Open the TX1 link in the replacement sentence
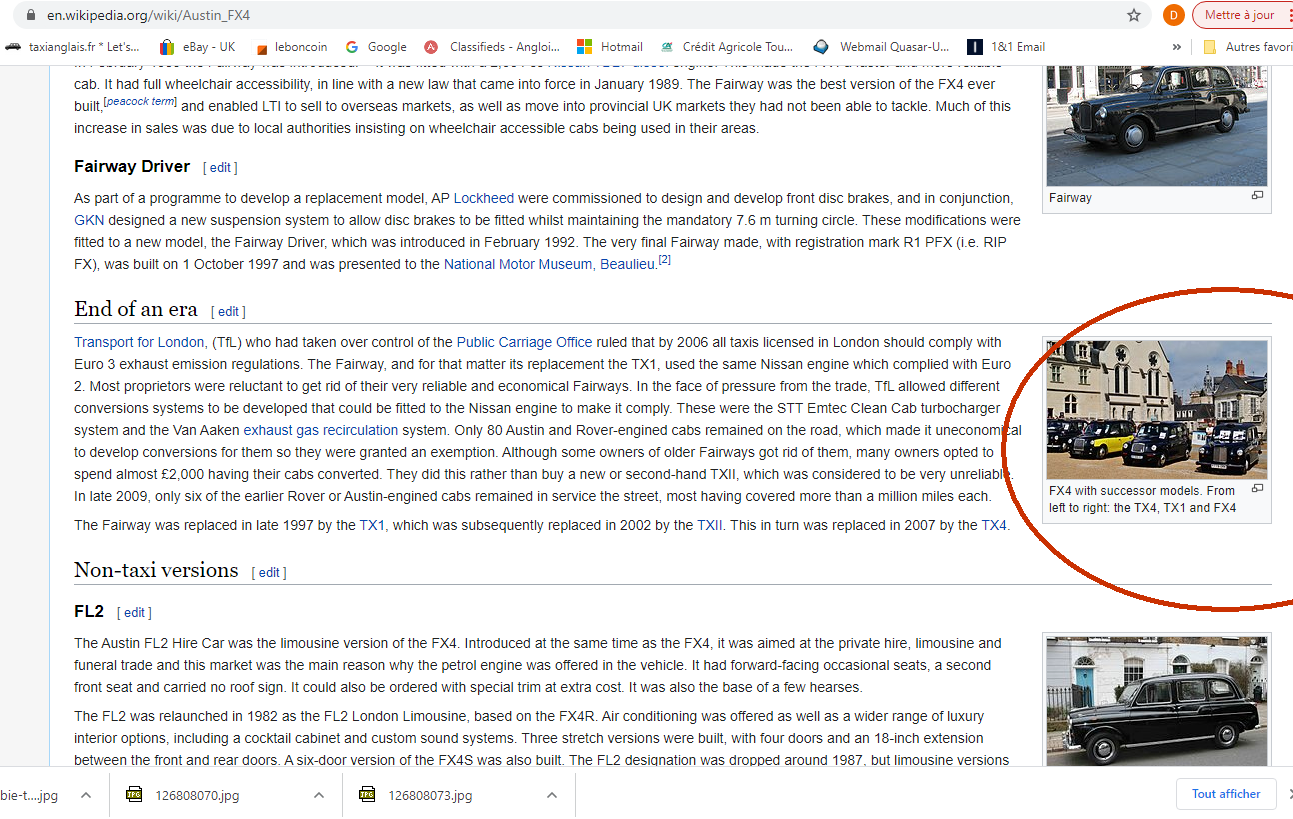Screen dimensions: 1293x819 click(x=372, y=525)
